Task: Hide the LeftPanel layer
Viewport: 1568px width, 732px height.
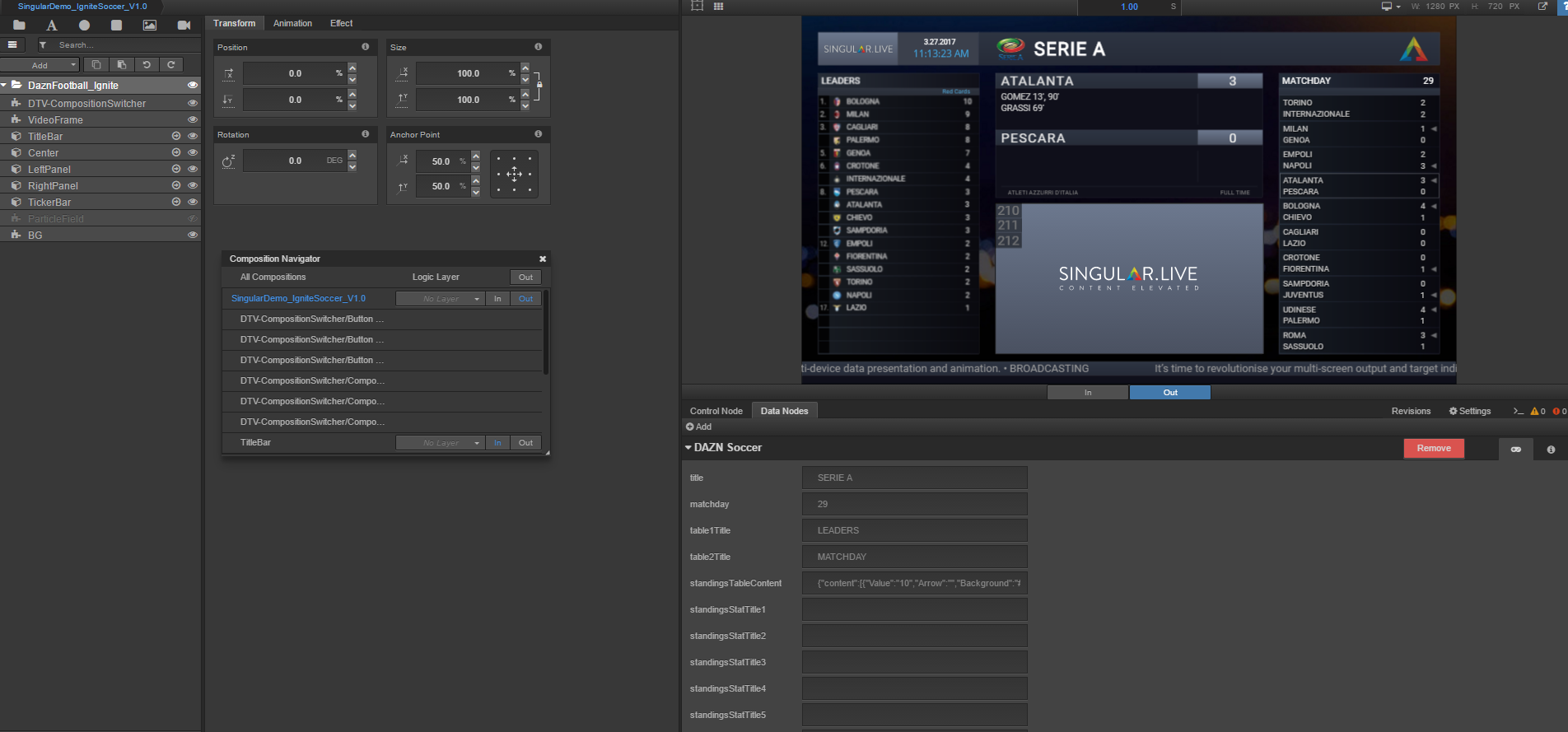Action: pos(193,169)
